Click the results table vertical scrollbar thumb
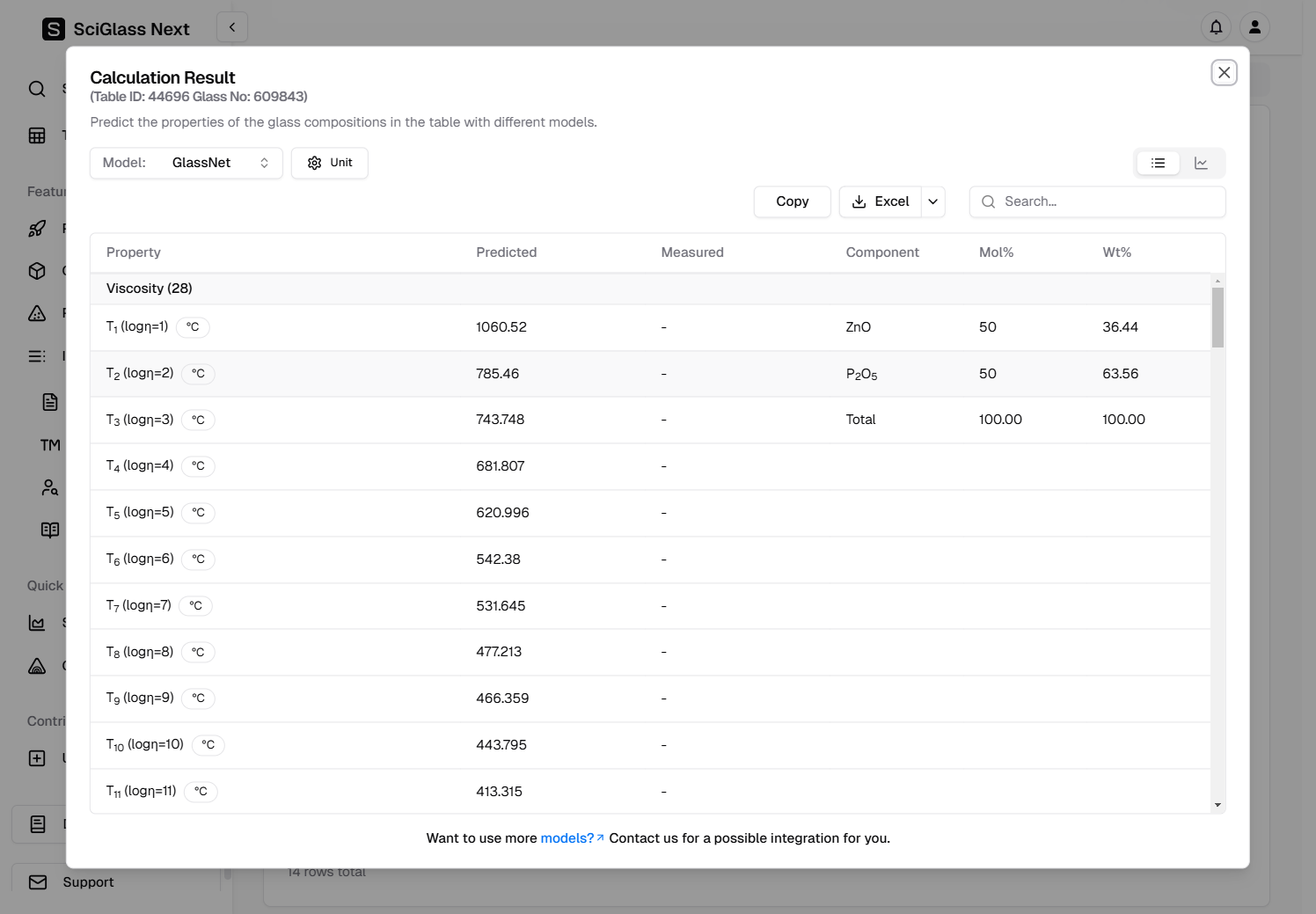1316x914 pixels. [1217, 317]
